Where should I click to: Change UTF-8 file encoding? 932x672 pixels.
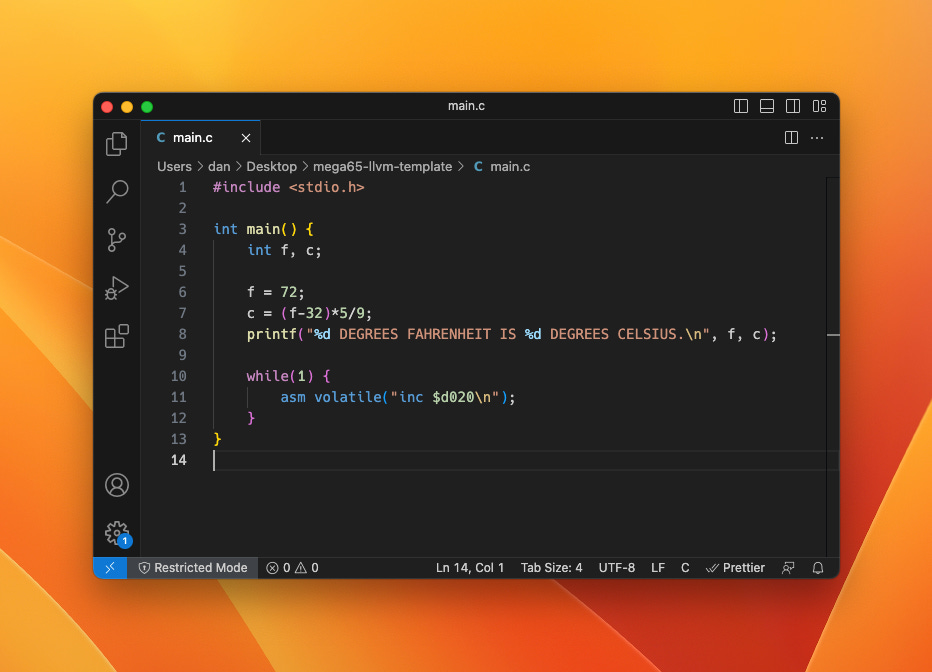(x=616, y=568)
